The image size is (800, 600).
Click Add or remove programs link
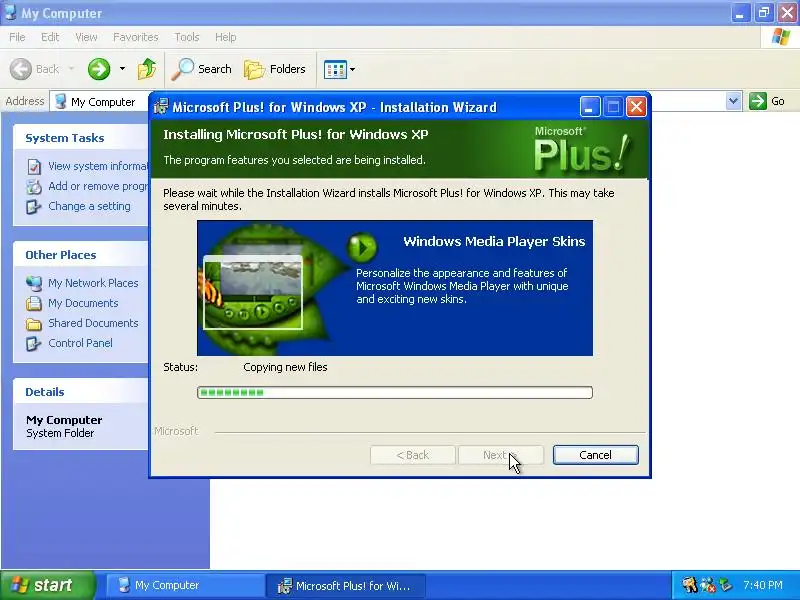tap(98, 186)
